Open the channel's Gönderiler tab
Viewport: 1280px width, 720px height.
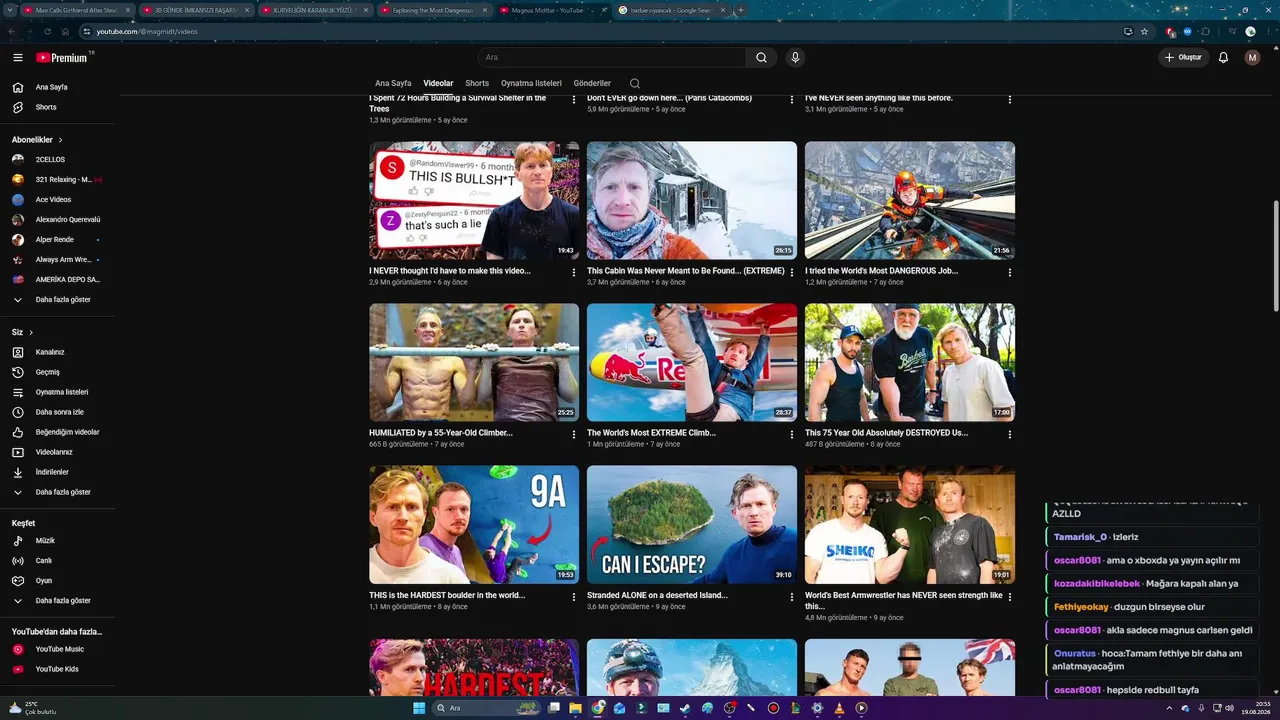[592, 83]
